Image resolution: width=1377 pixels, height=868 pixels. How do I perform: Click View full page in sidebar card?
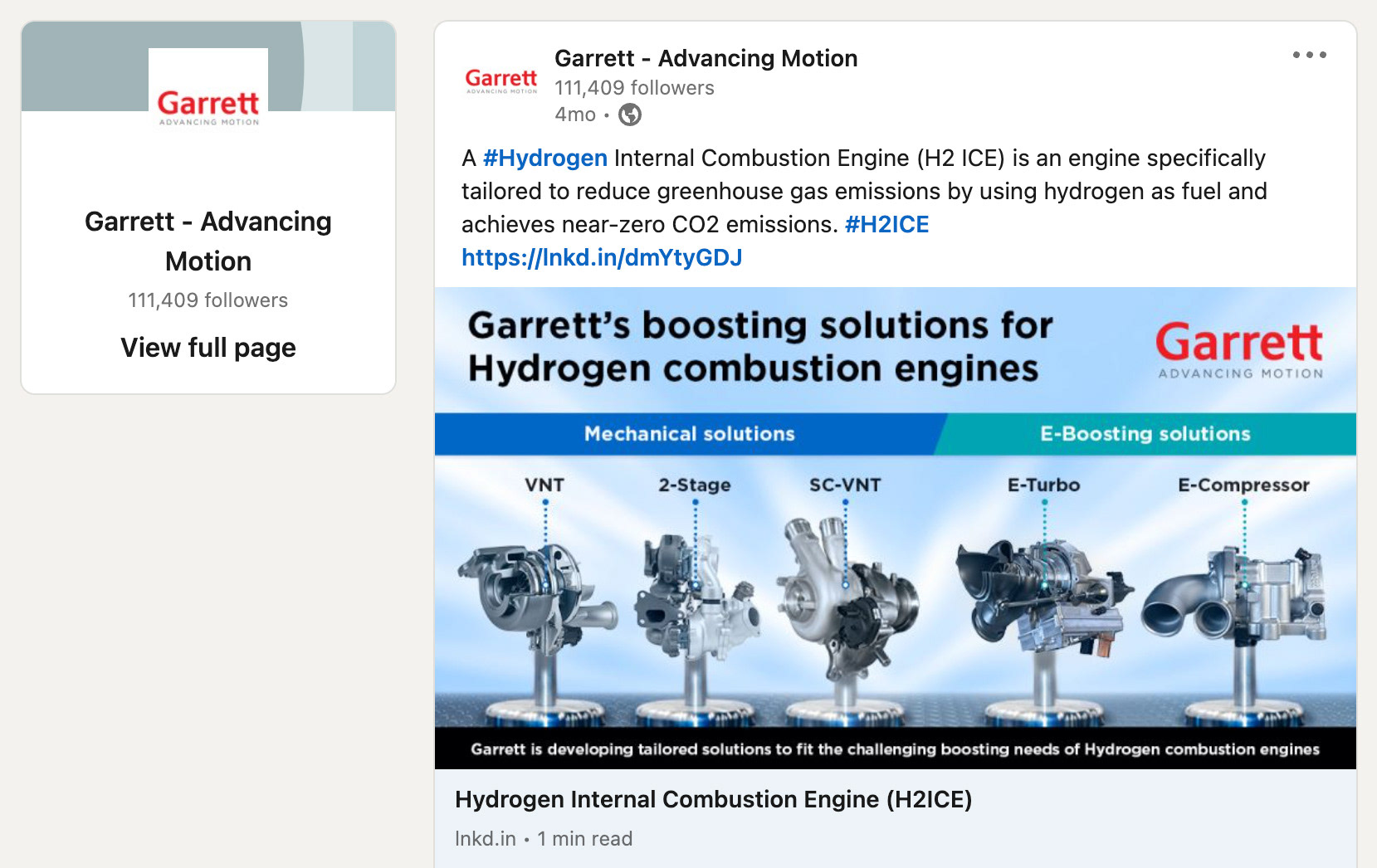[x=208, y=347]
